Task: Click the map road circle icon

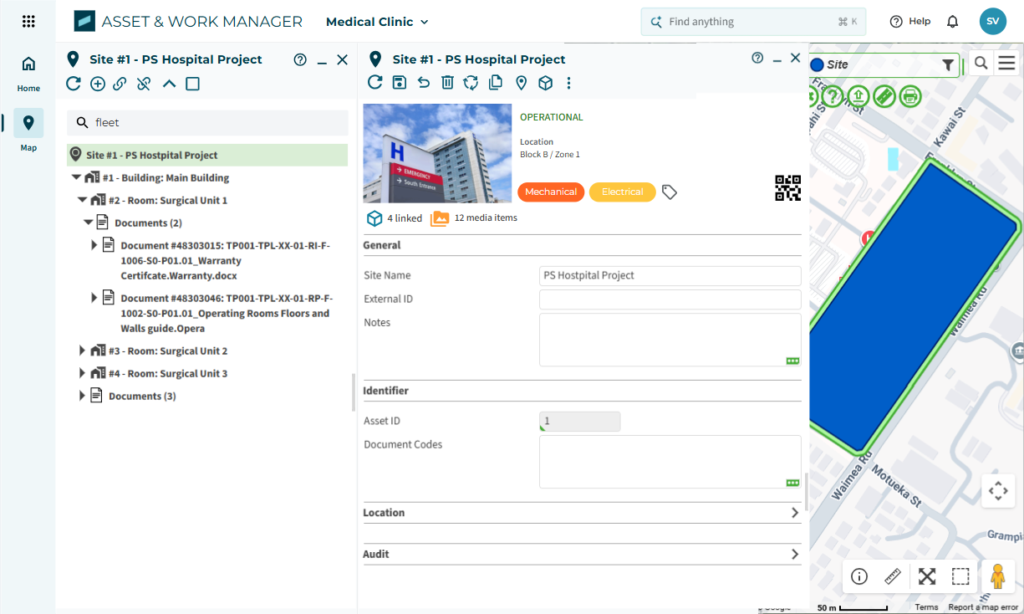Action: coord(884,97)
